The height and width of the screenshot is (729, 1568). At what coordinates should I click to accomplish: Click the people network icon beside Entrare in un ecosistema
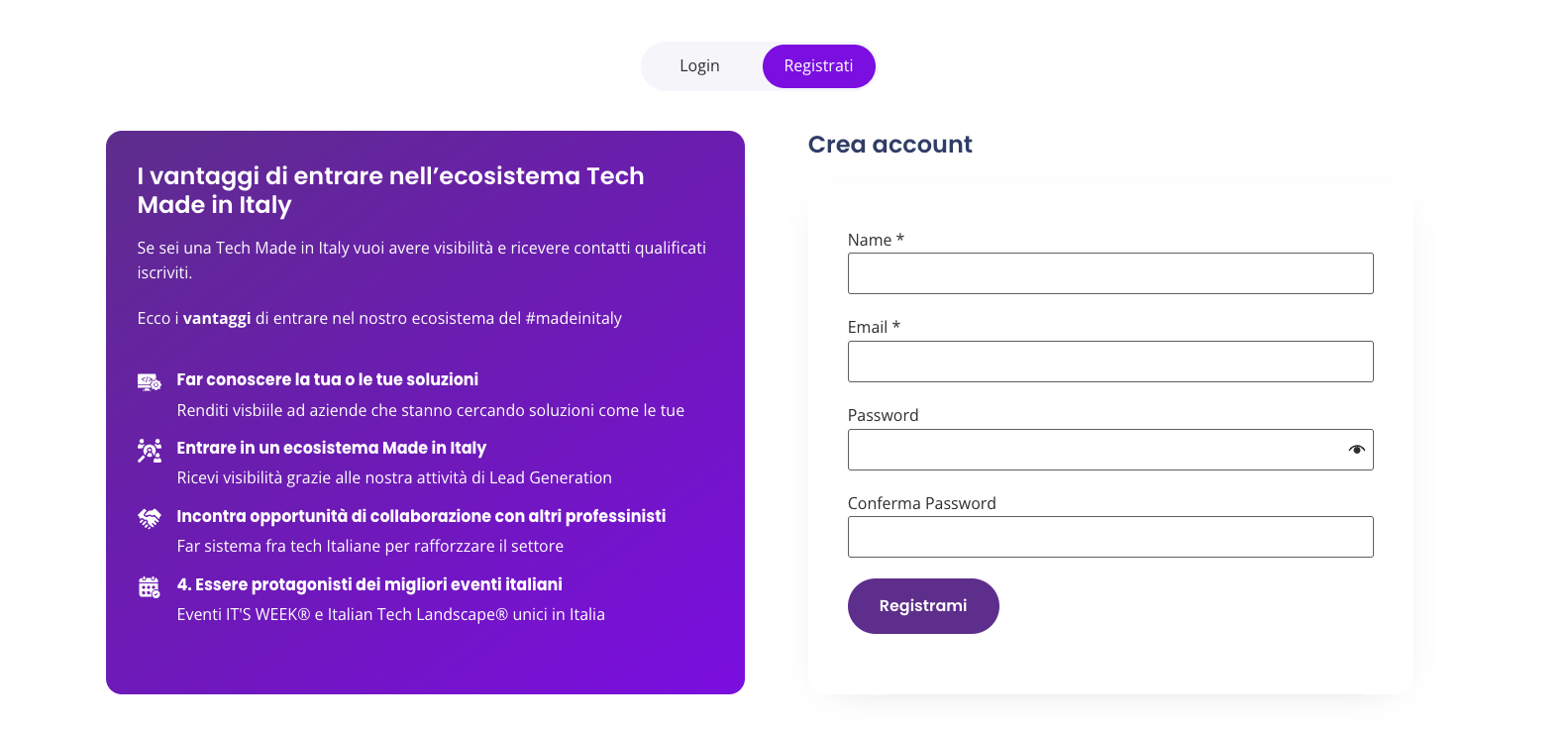tap(150, 451)
